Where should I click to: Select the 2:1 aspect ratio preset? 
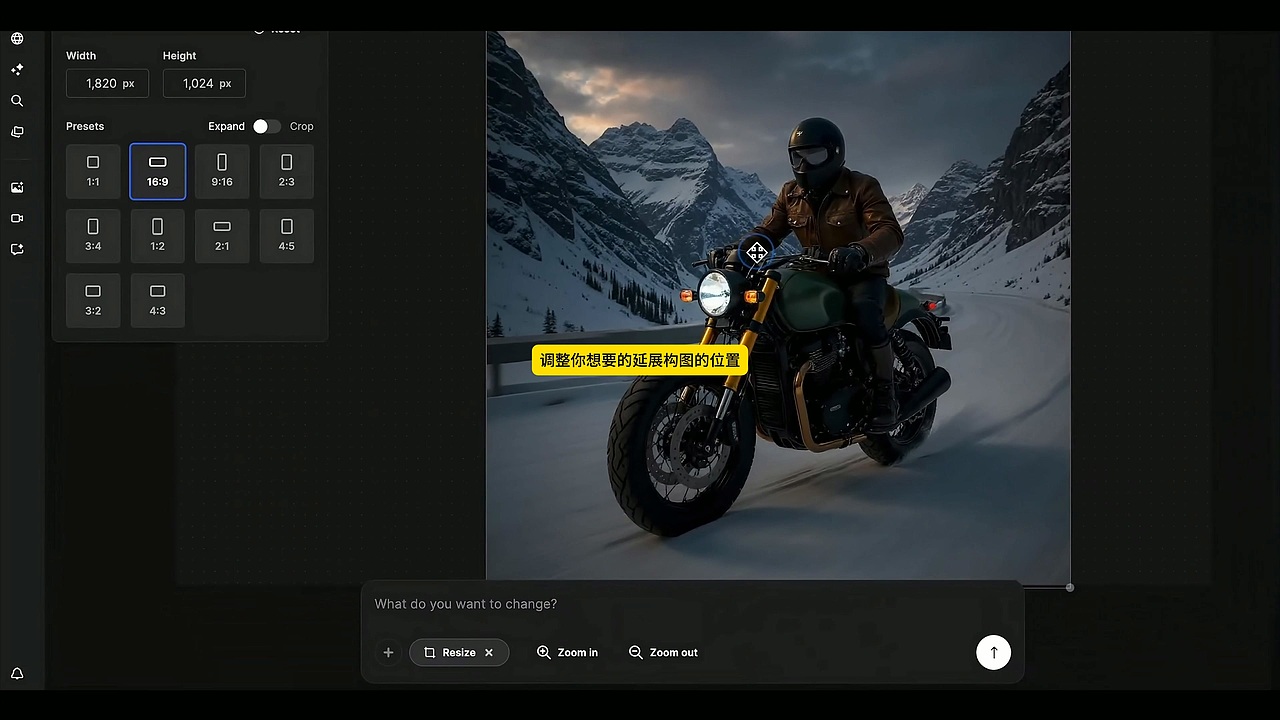pos(222,236)
